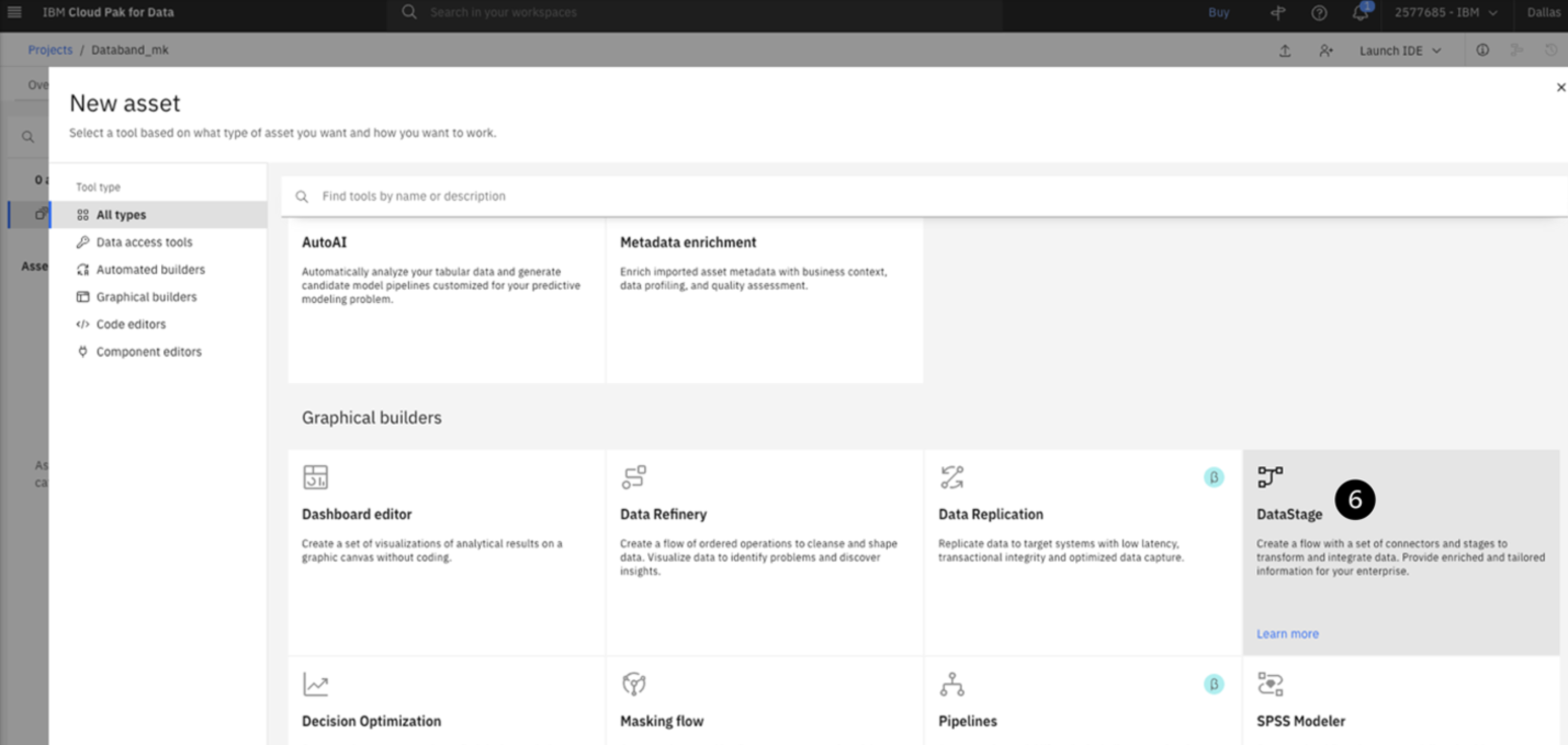Viewport: 1568px width, 745px height.
Task: Select the SPSS Modeler title
Action: tap(1301, 721)
